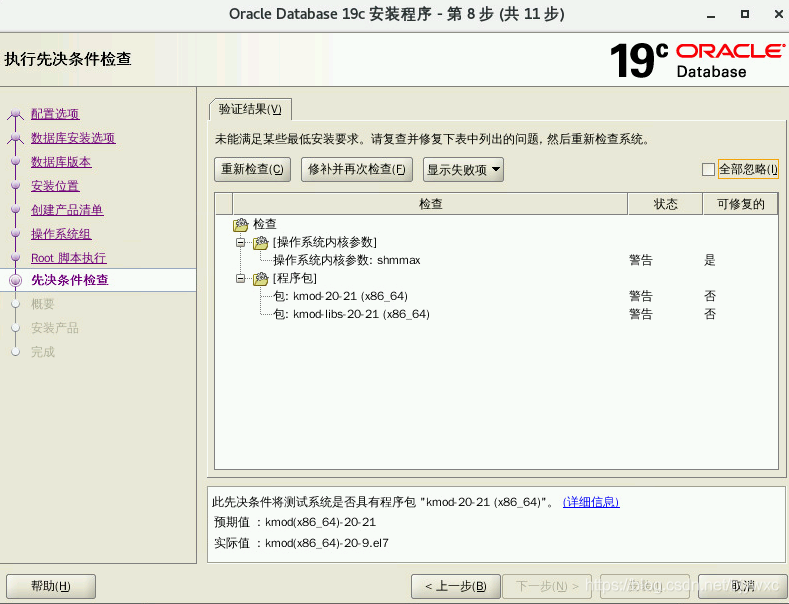Switch to the 验证结果 tab
789x604 pixels.
click(x=250, y=109)
